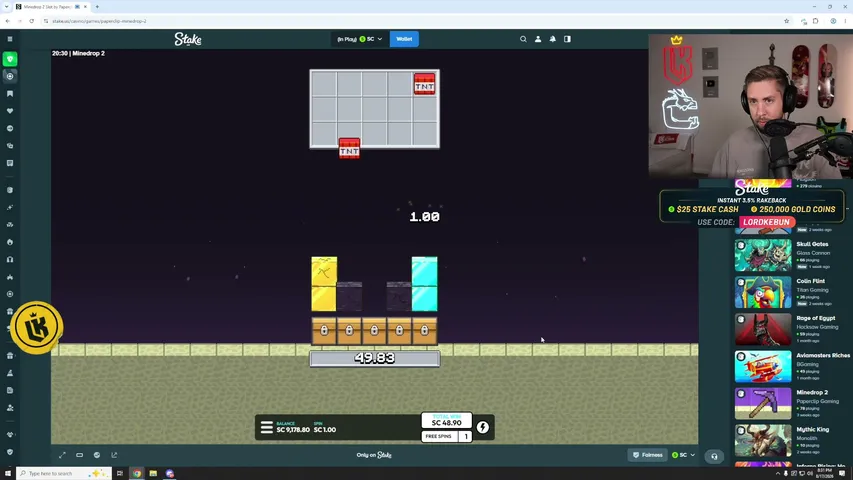Toggle theatre mode rectangle icon below game
The width and height of the screenshot is (853, 480).
79,455
